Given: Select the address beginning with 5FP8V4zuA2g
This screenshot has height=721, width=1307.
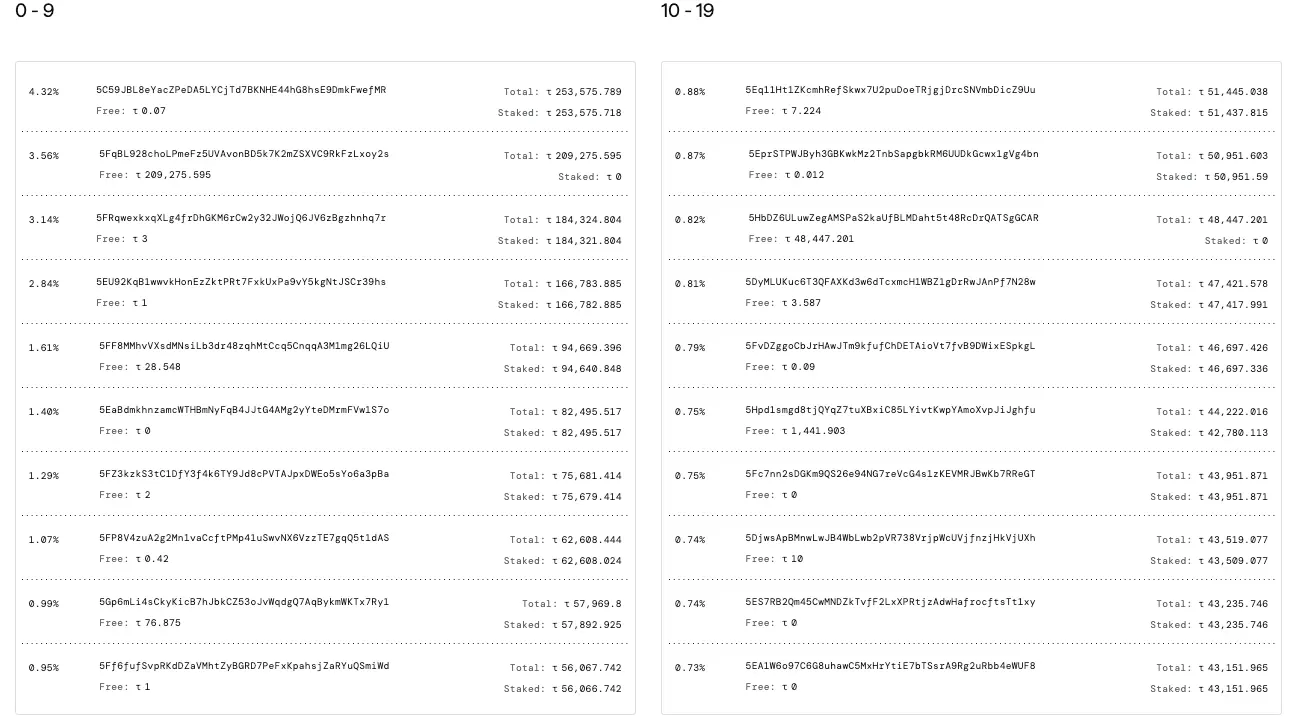Looking at the screenshot, I should coord(244,539).
